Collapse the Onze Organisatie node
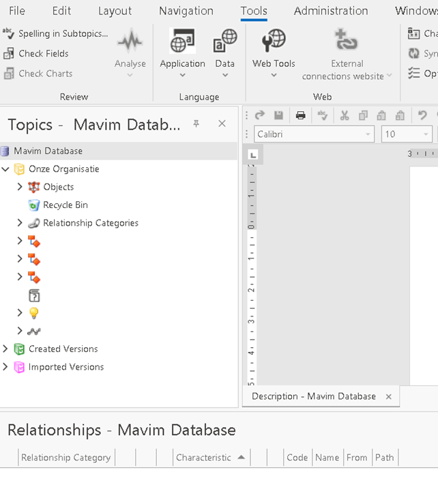Image resolution: width=438 pixels, height=504 pixels. tap(5, 169)
